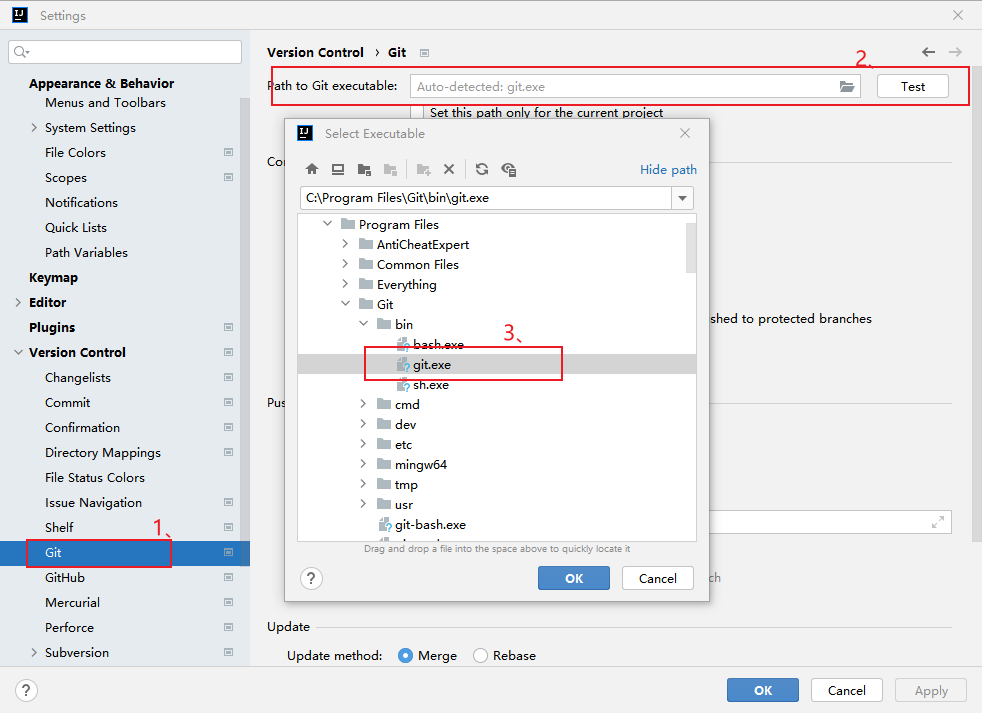Screen dimensions: 982x713
Task: Expand the cmd folder
Action: (x=363, y=404)
